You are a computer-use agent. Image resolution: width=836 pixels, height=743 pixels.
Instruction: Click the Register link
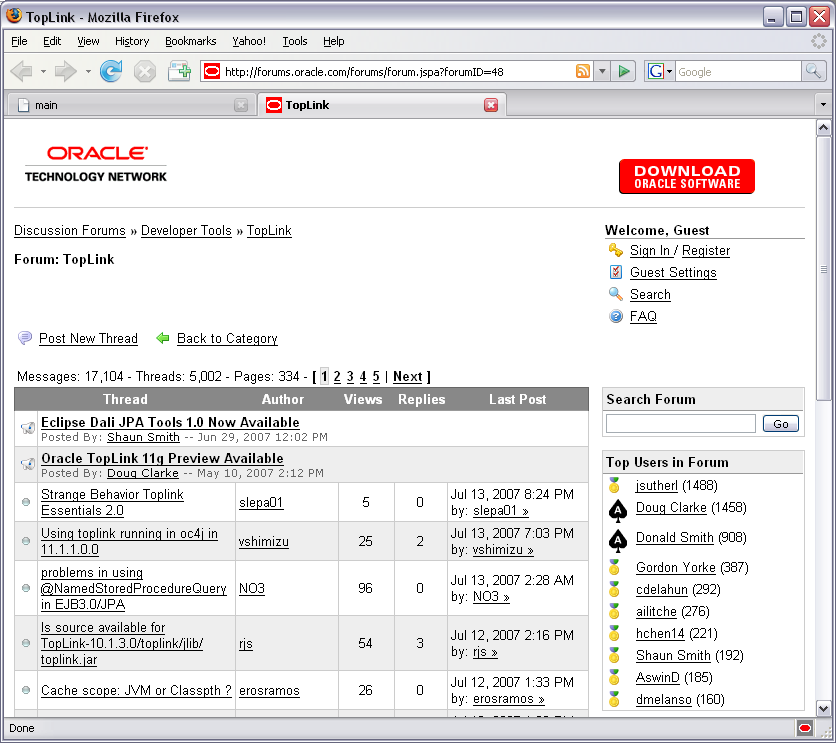click(706, 250)
